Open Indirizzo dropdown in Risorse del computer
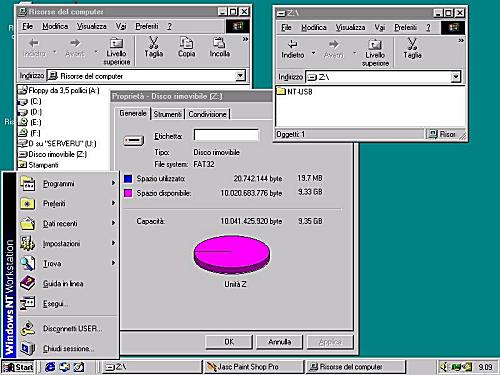500x375 pixels. coord(240,76)
